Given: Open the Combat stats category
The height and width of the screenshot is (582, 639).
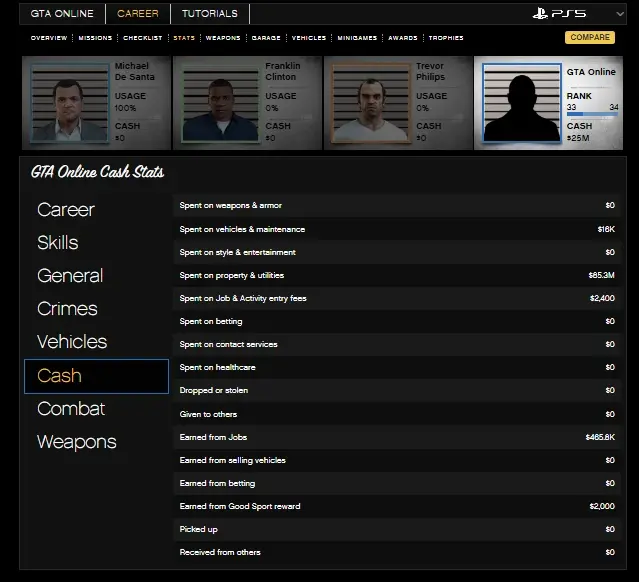Looking at the screenshot, I should point(71,409).
